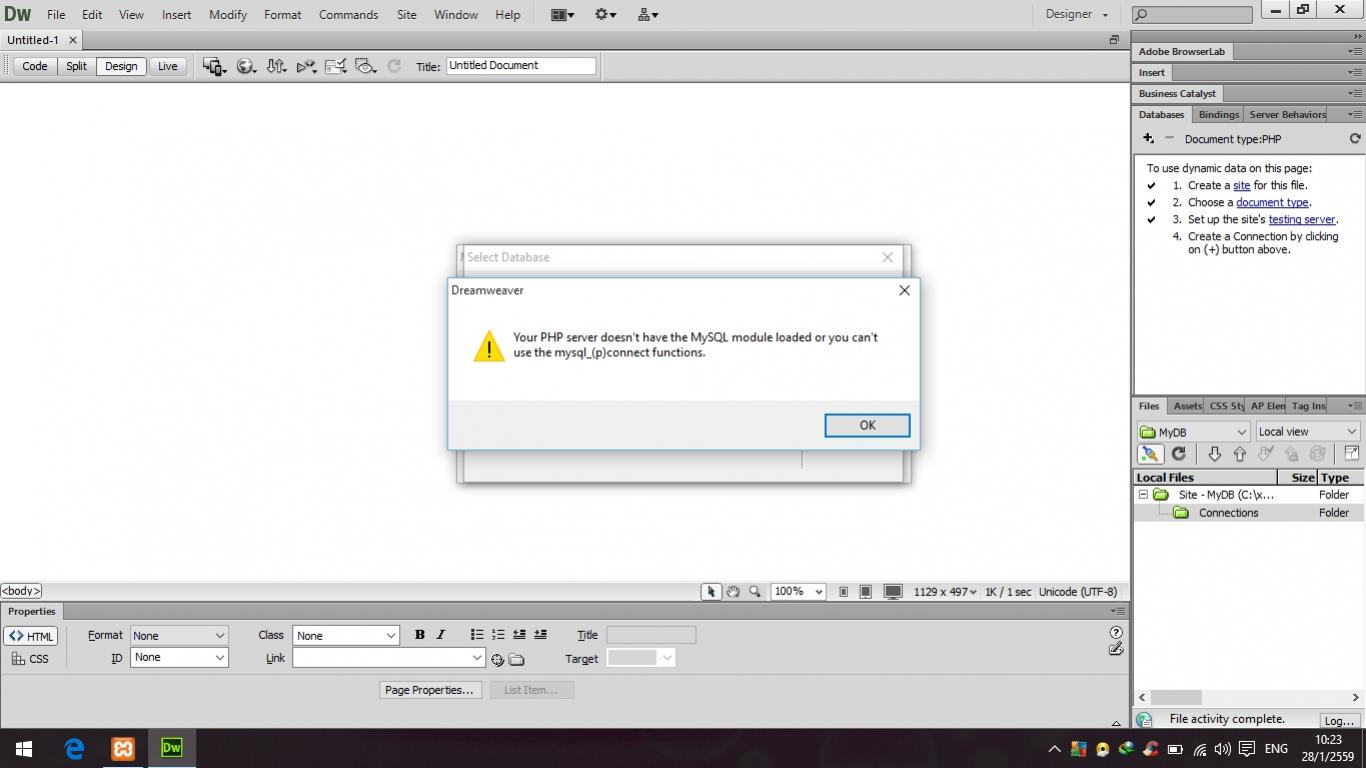Click Browse for File folder icon
1366x768 pixels.
pos(516,659)
